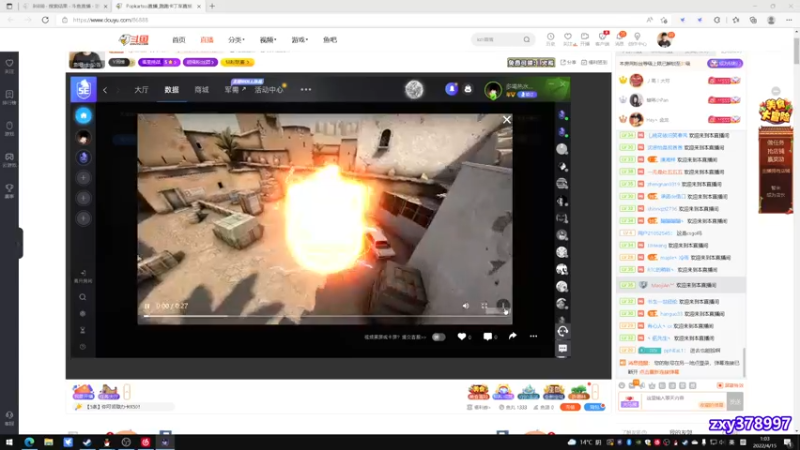This screenshot has width=800, height=450.
Task: Toggle the switch below the video
Action: (x=438, y=337)
